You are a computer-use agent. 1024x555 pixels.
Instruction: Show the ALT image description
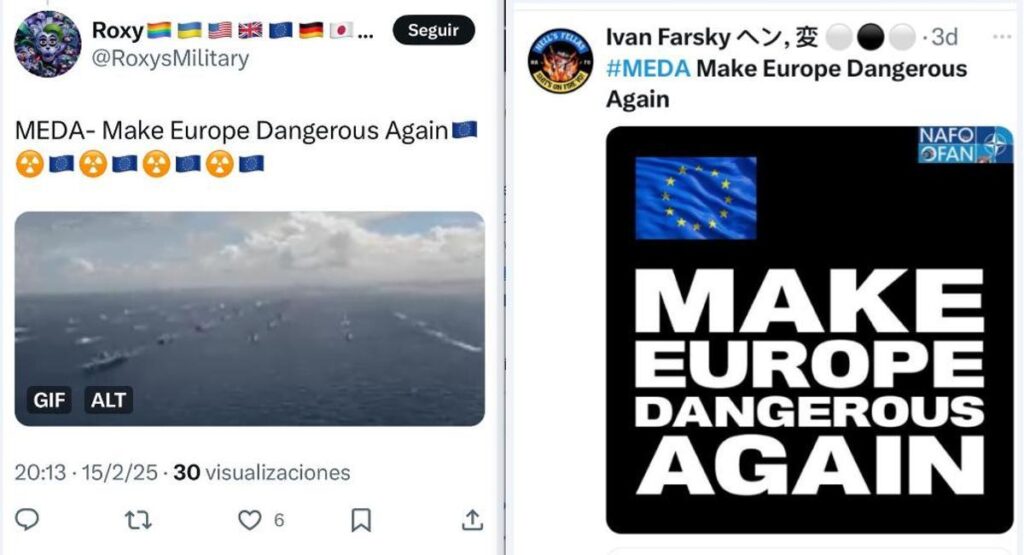tap(108, 400)
